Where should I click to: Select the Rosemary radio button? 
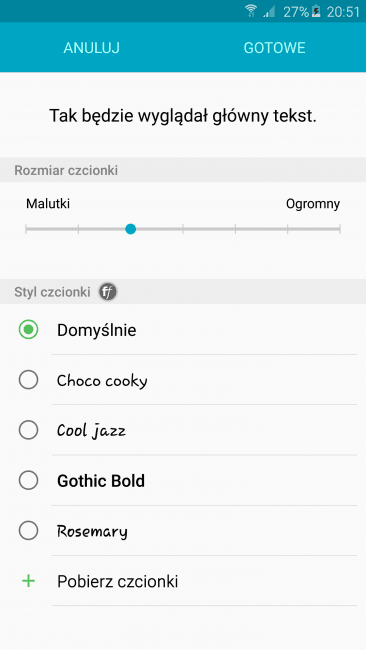click(x=29, y=531)
